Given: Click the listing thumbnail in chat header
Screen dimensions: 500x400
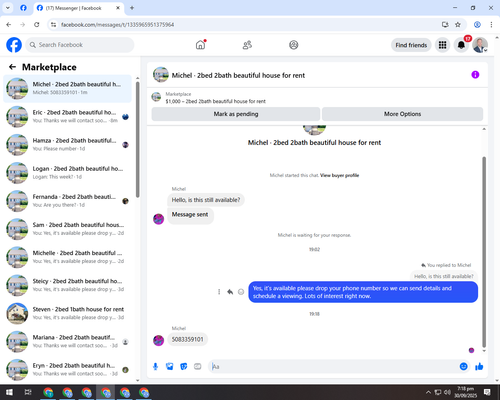Looking at the screenshot, I should tap(161, 75).
